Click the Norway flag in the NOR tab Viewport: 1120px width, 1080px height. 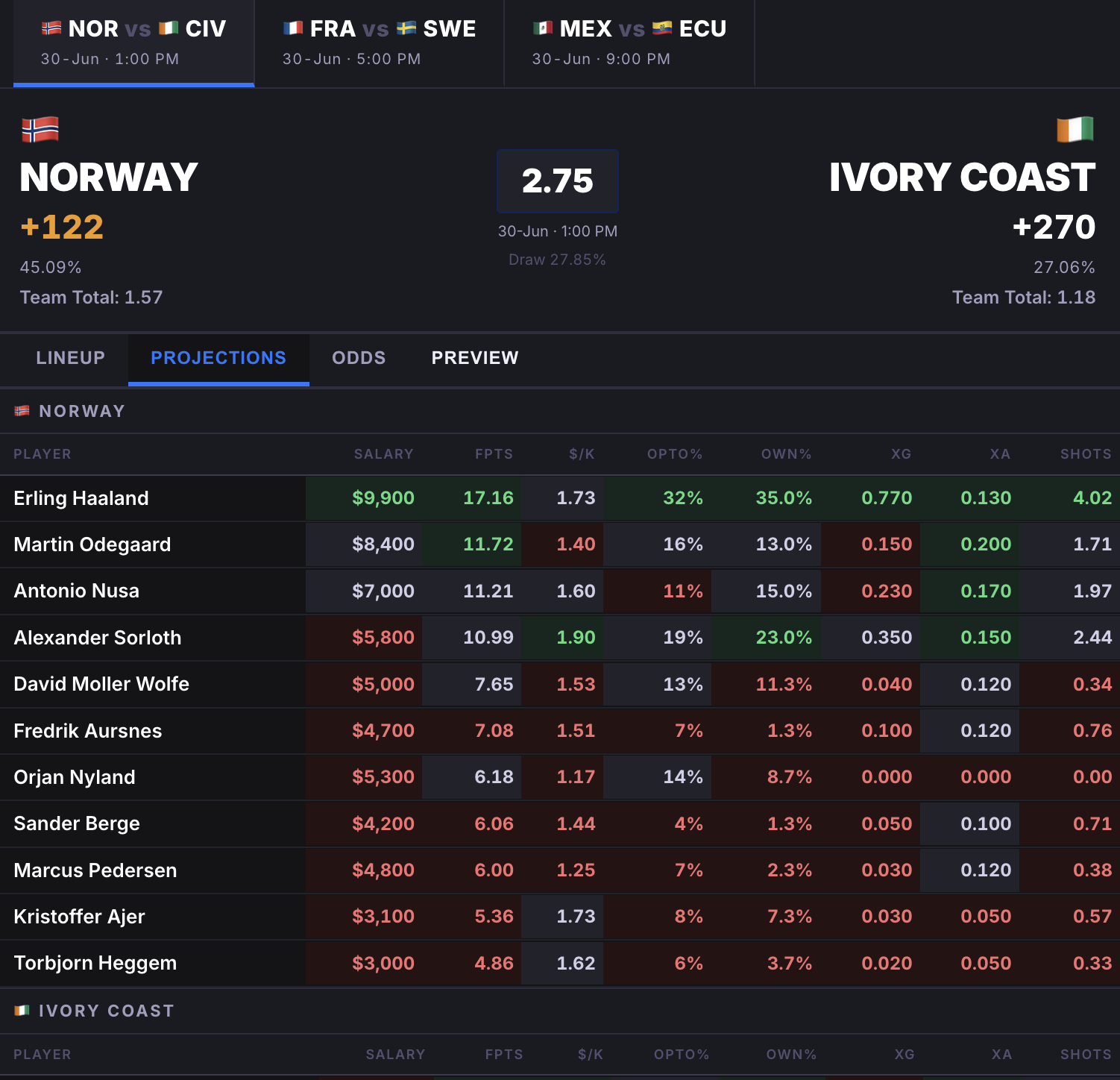(51, 28)
